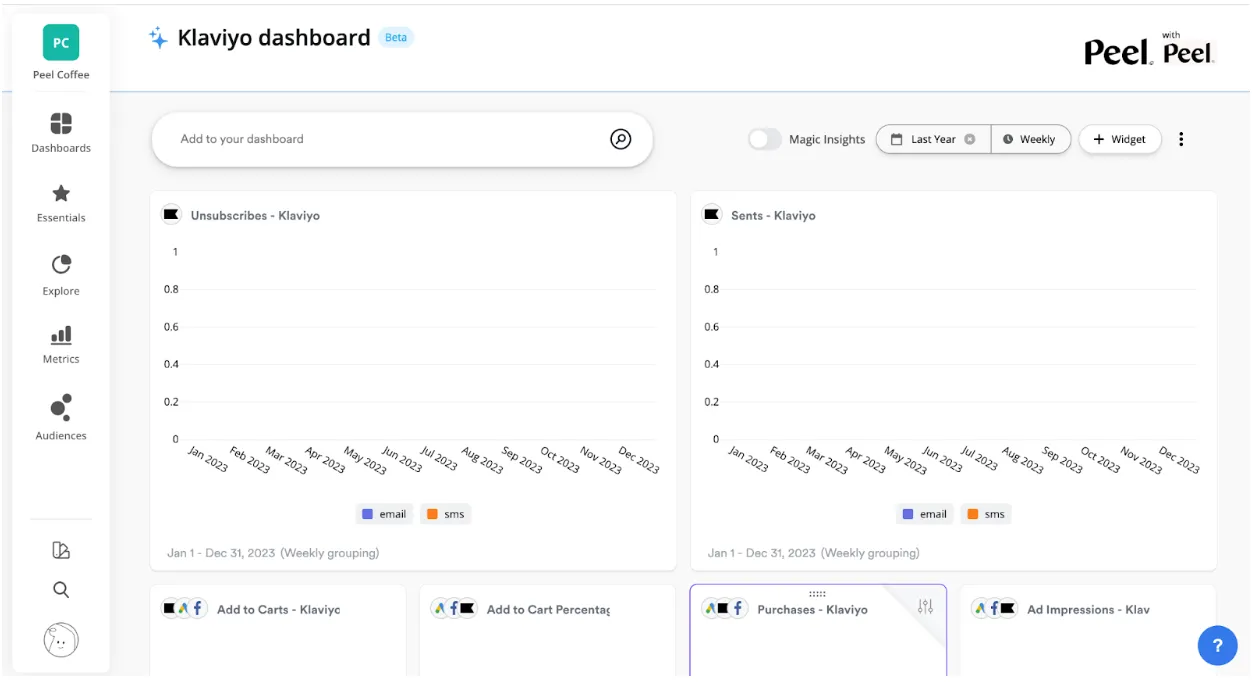The width and height of the screenshot is (1256, 688).
Task: Click the Unsubscribes chart area
Action: click(410, 345)
